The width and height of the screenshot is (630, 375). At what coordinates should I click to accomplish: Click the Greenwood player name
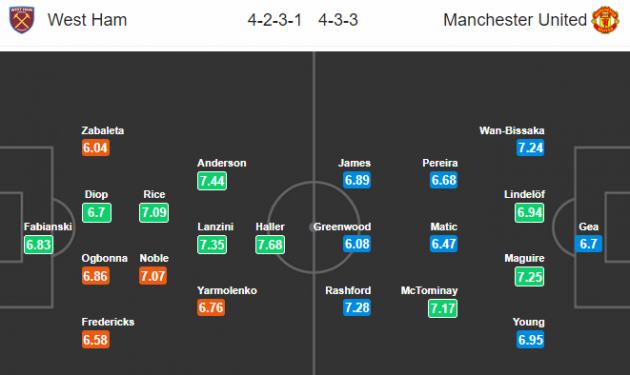342,227
